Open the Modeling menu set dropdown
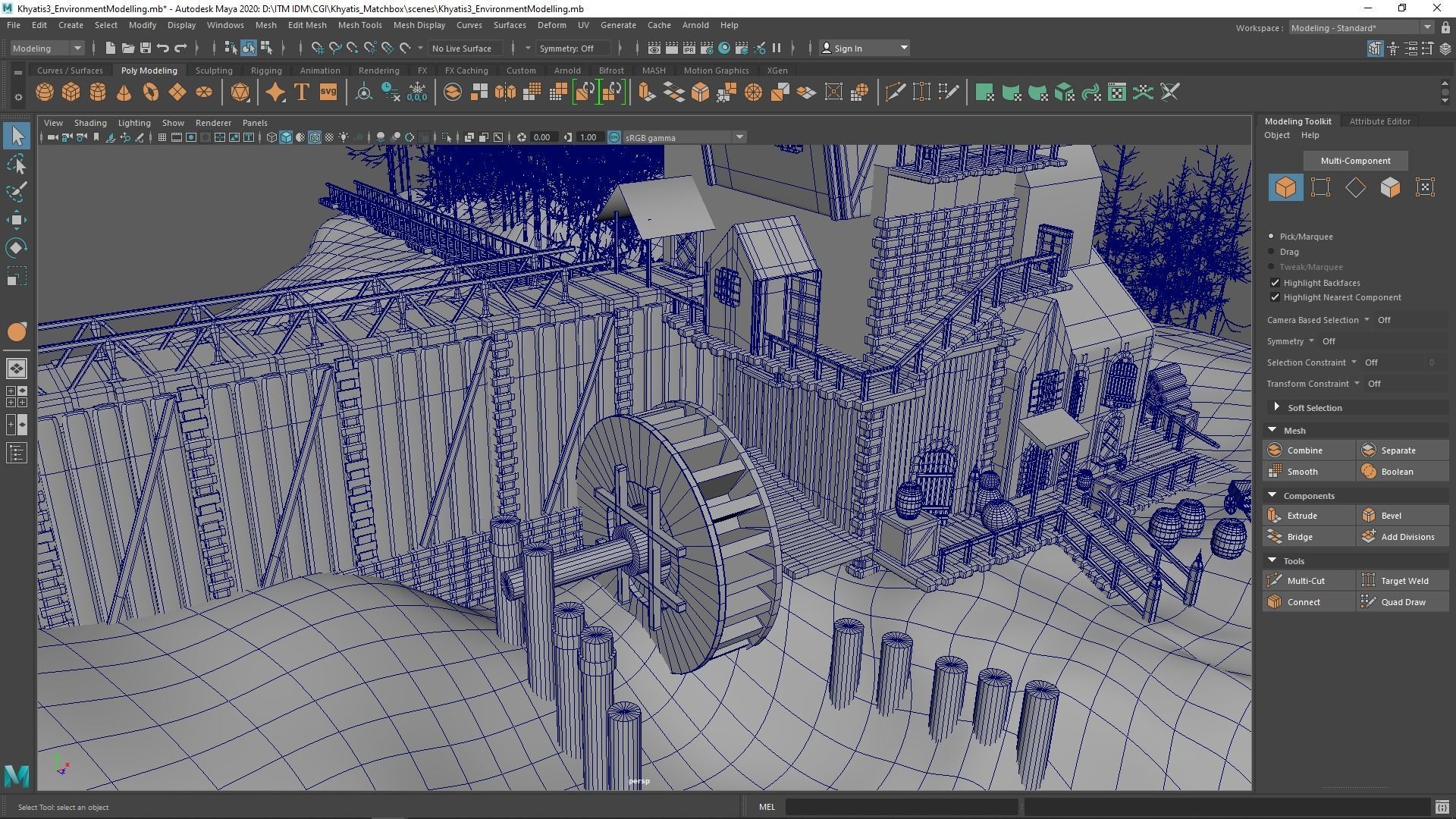This screenshot has width=1456, height=819. (47, 48)
